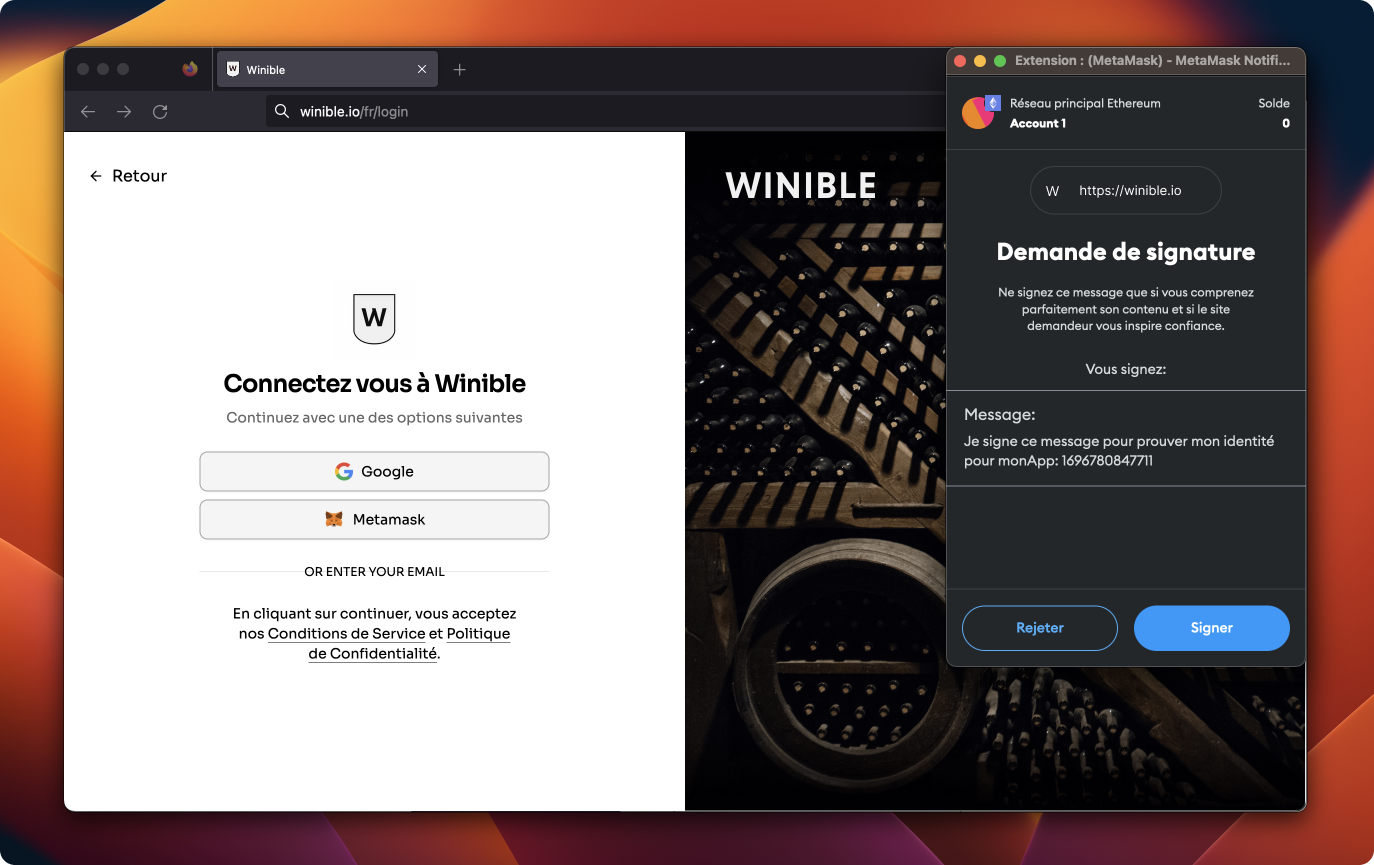Screen dimensions: 1374x865
Task: Click the Réseau principal Ethereum network label
Action: 1085,103
